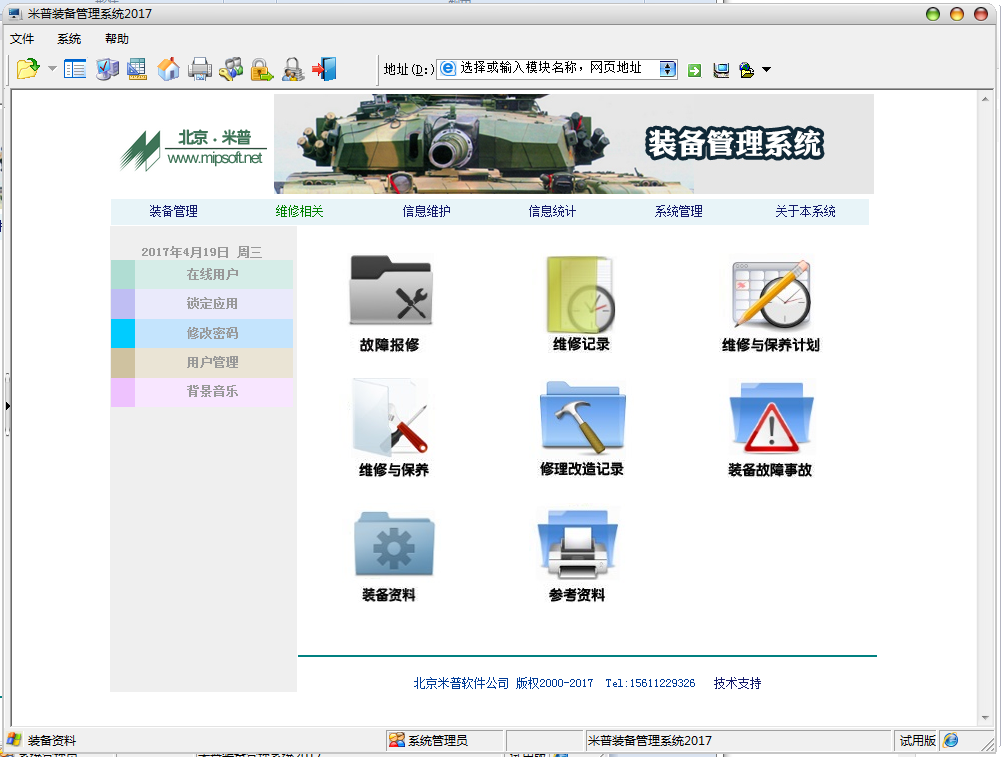Open the 参考资料 printer folder icon
Screen dimensions: 1001x757
point(578,543)
